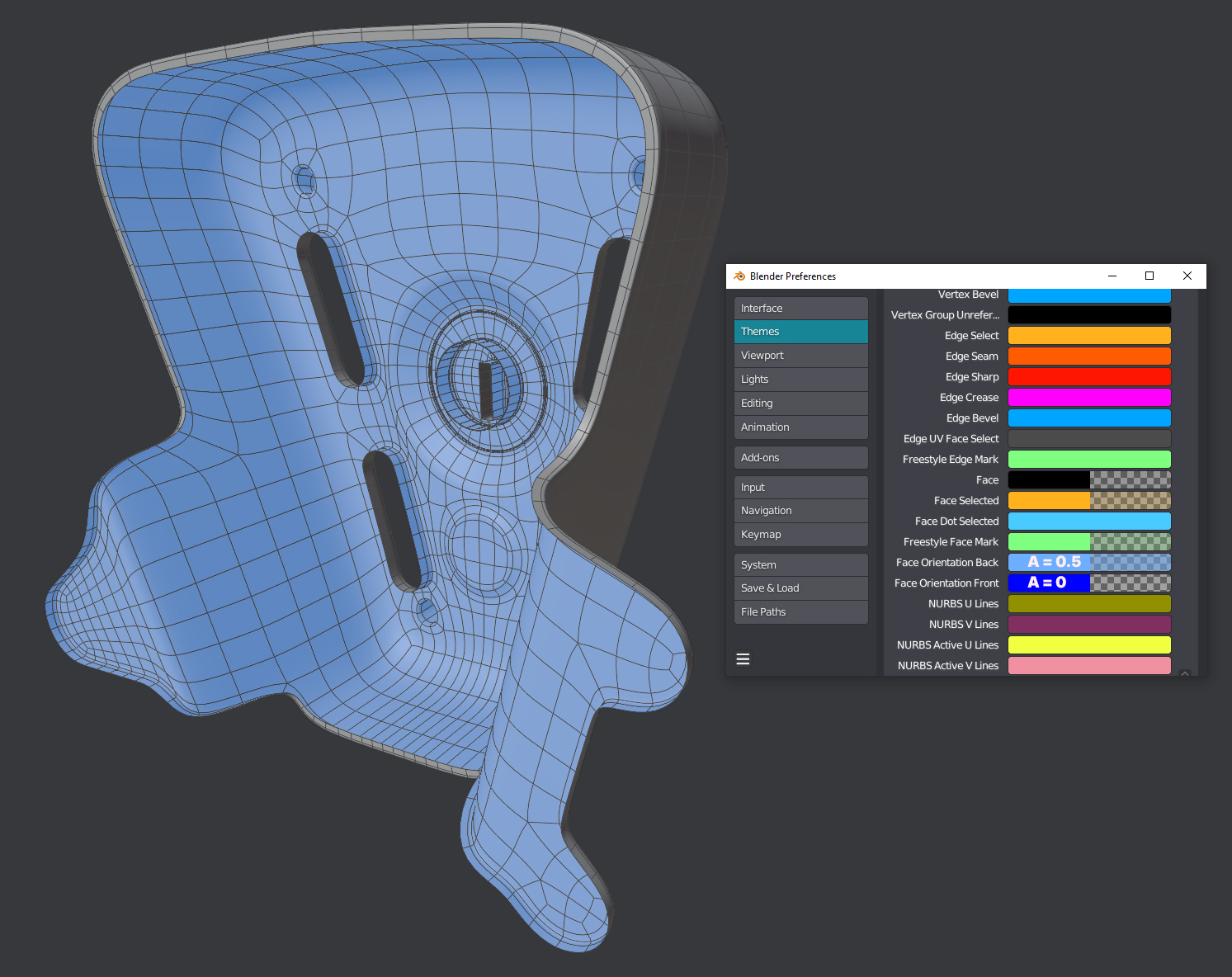Change the Edge Seam color

(1088, 356)
